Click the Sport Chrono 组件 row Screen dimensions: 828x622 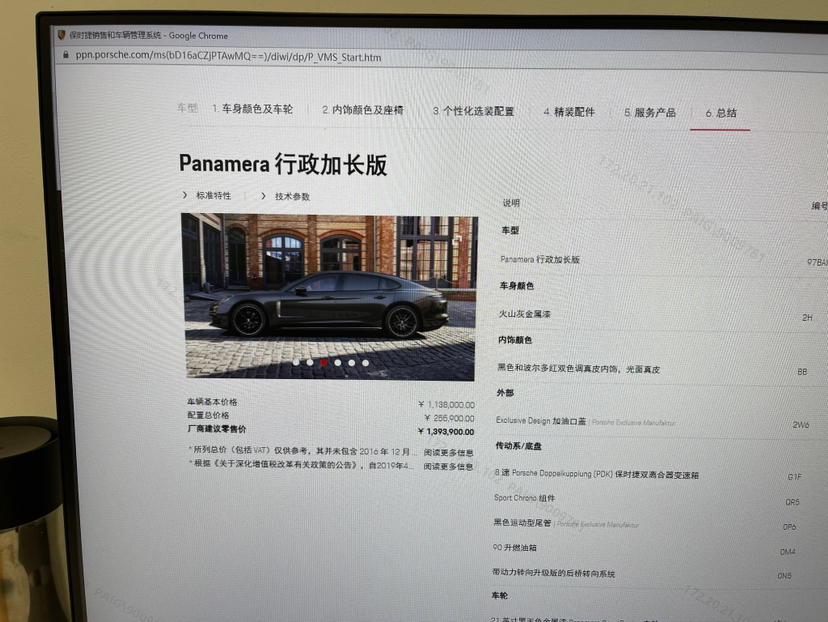[x=647, y=499]
